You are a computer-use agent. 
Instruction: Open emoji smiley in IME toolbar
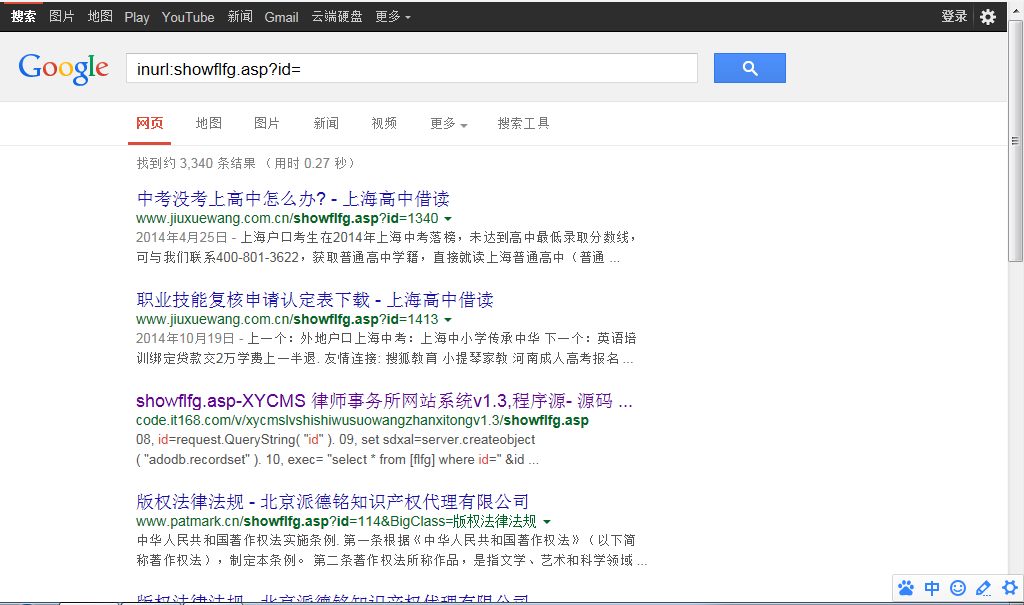[957, 588]
